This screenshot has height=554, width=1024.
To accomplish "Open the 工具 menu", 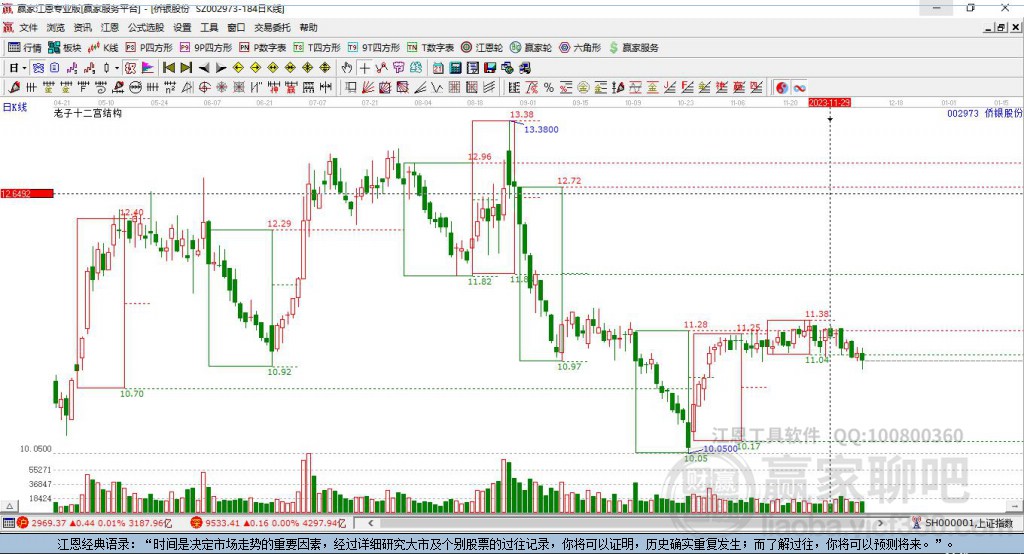I will 209,27.
